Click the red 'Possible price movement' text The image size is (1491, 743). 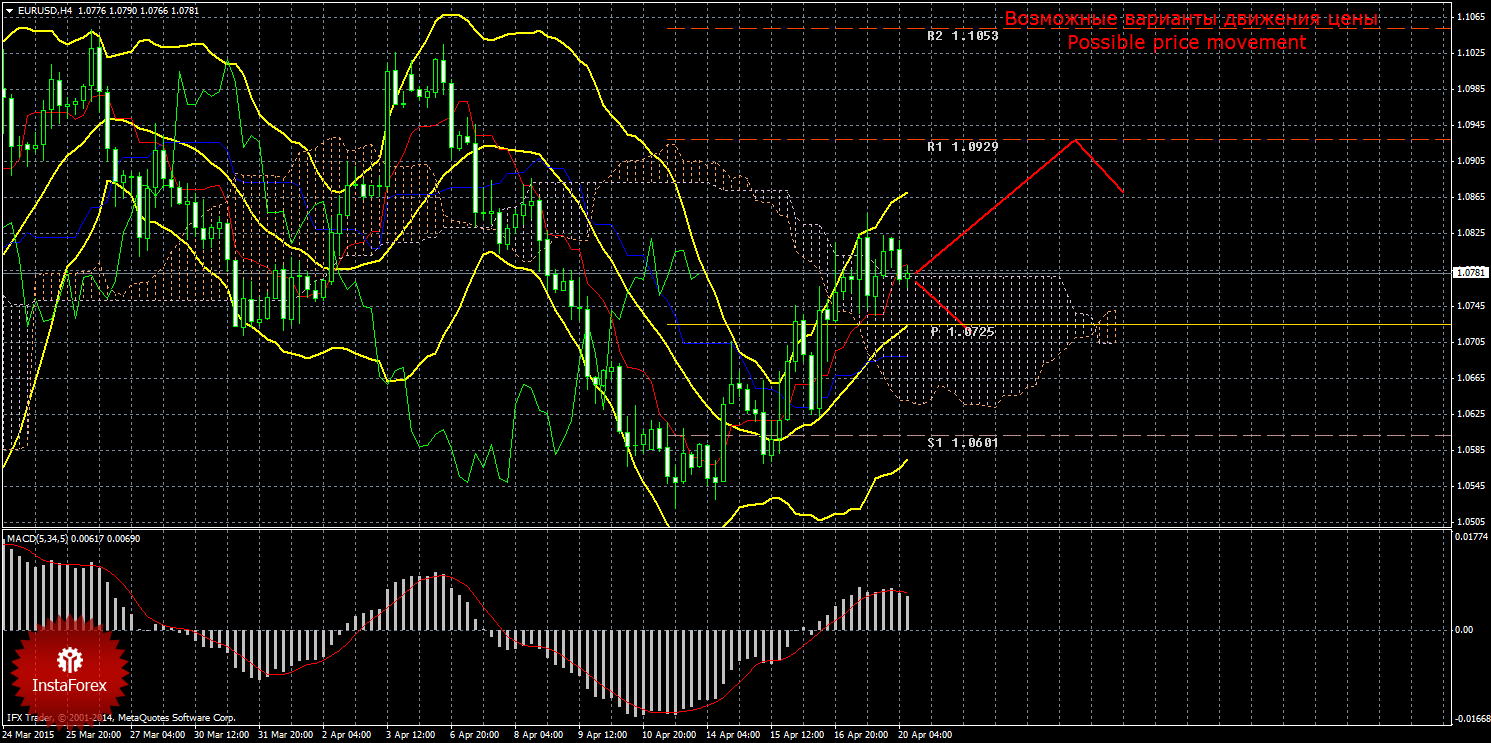click(x=1186, y=43)
